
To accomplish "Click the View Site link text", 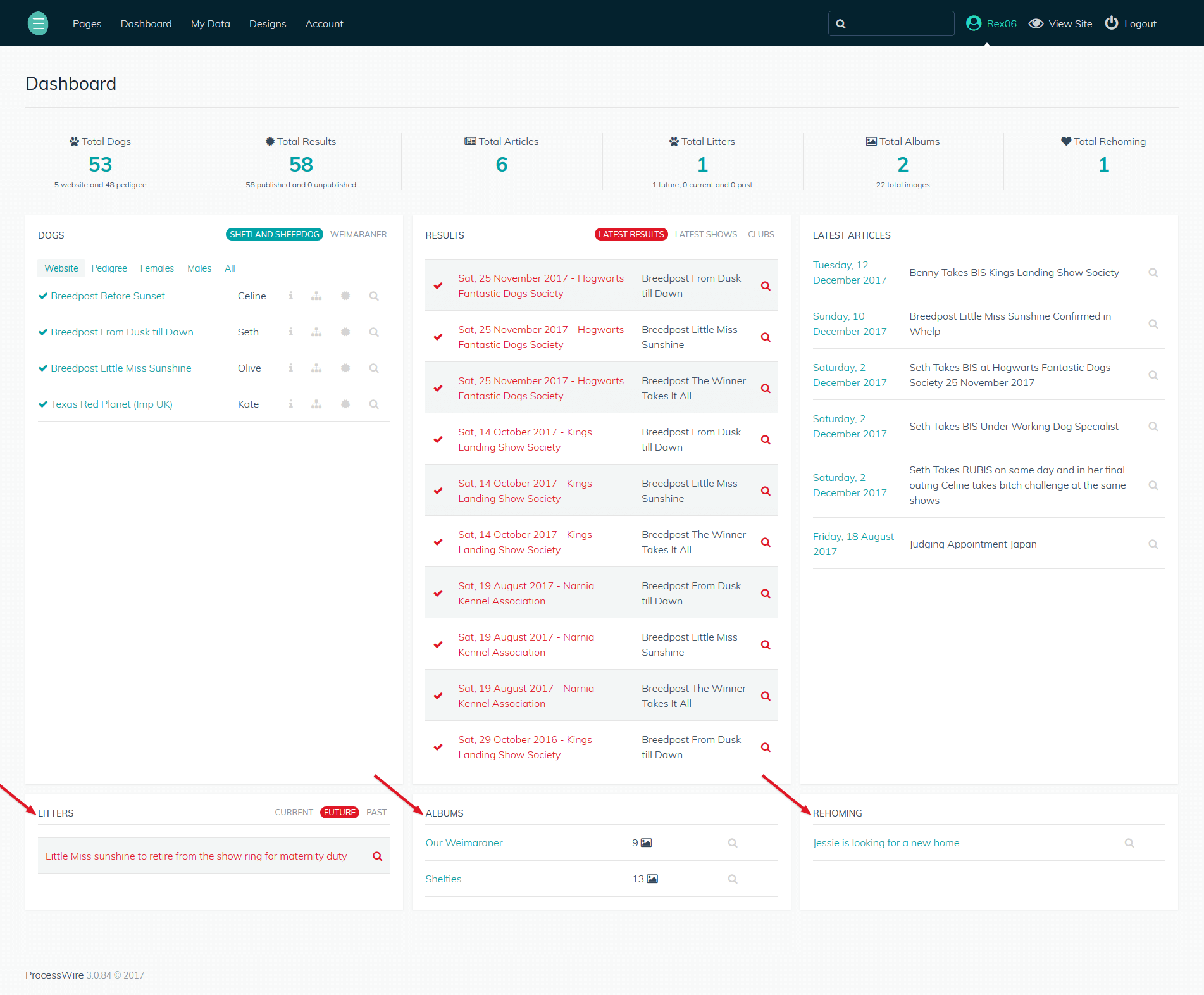I will 1071,23.
